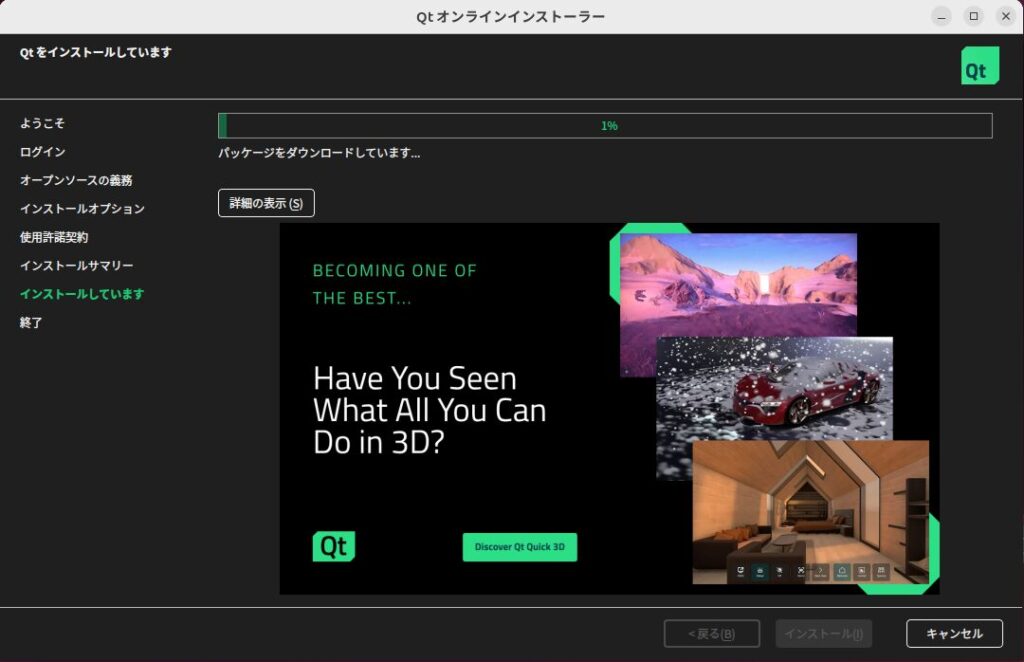Select the インストールオプション step in the sidebar
Screen dimensions: 1024x662
pyautogui.click(x=82, y=209)
